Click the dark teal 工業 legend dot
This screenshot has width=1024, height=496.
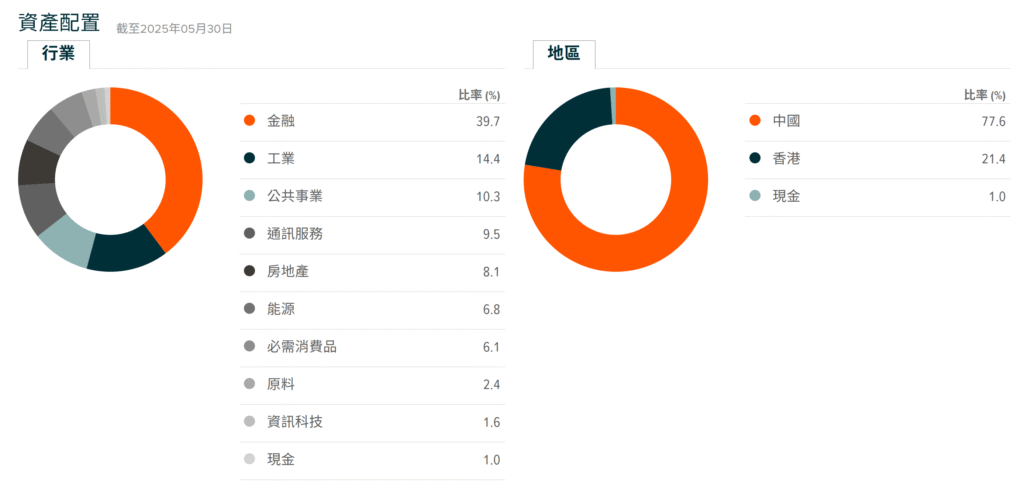[x=249, y=159]
